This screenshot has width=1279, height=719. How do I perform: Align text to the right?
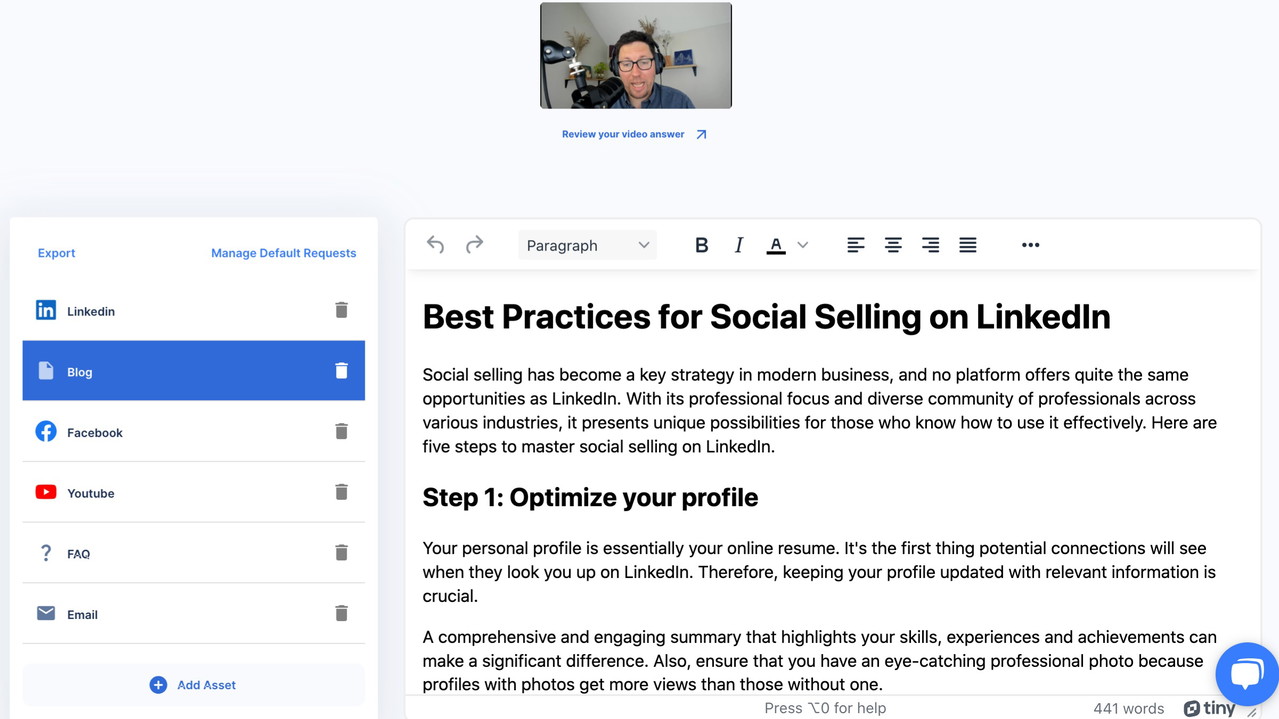pyautogui.click(x=930, y=245)
